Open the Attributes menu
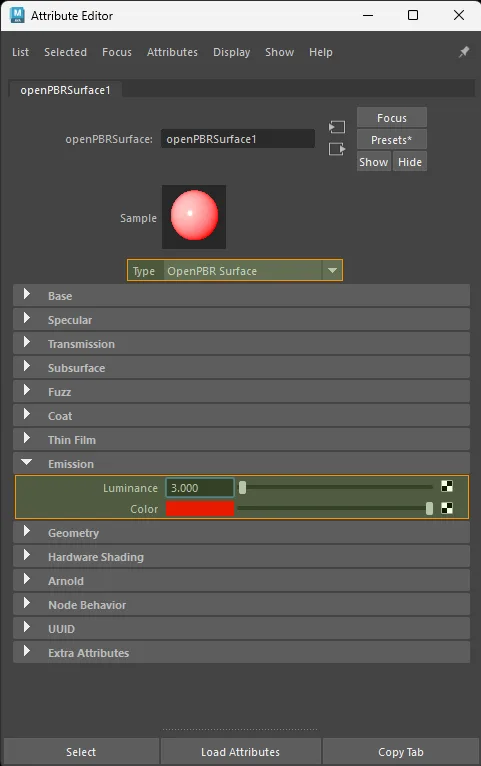 (172, 52)
